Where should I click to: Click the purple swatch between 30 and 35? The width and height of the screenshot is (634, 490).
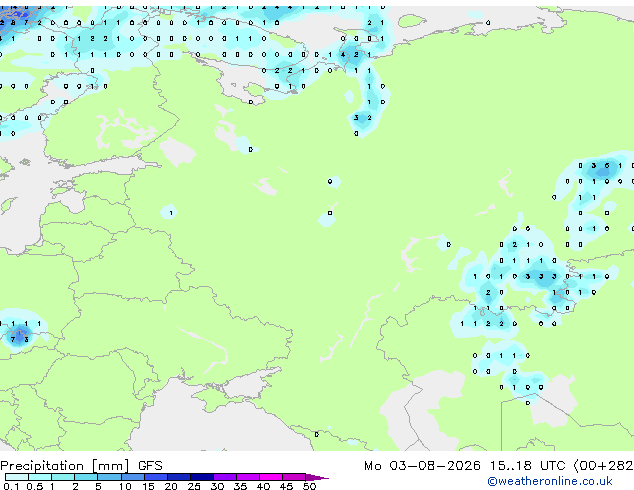225,477
